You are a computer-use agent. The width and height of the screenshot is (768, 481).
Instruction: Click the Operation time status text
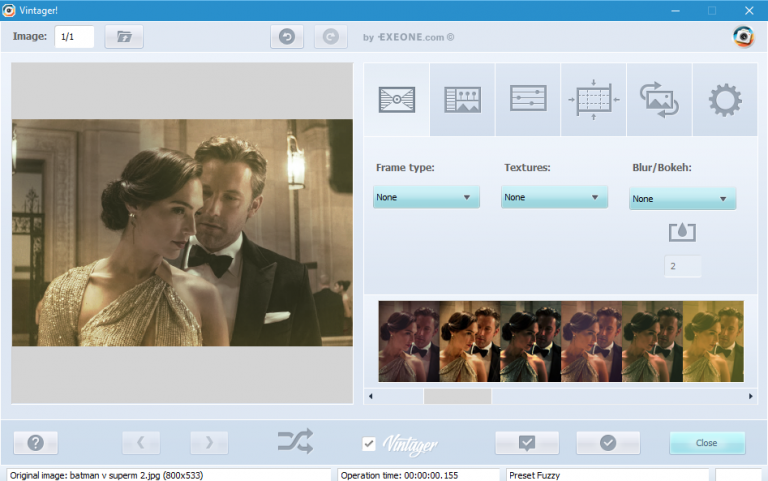[399, 475]
